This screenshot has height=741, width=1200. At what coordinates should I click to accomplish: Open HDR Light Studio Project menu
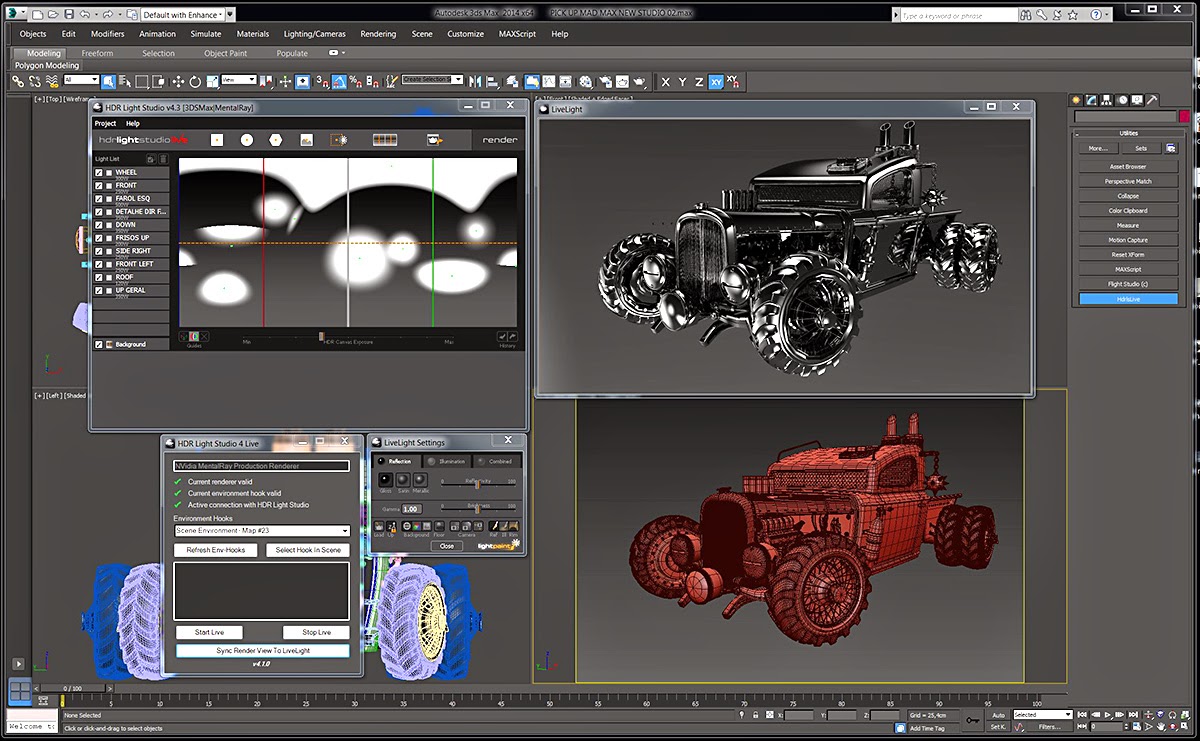tap(105, 123)
